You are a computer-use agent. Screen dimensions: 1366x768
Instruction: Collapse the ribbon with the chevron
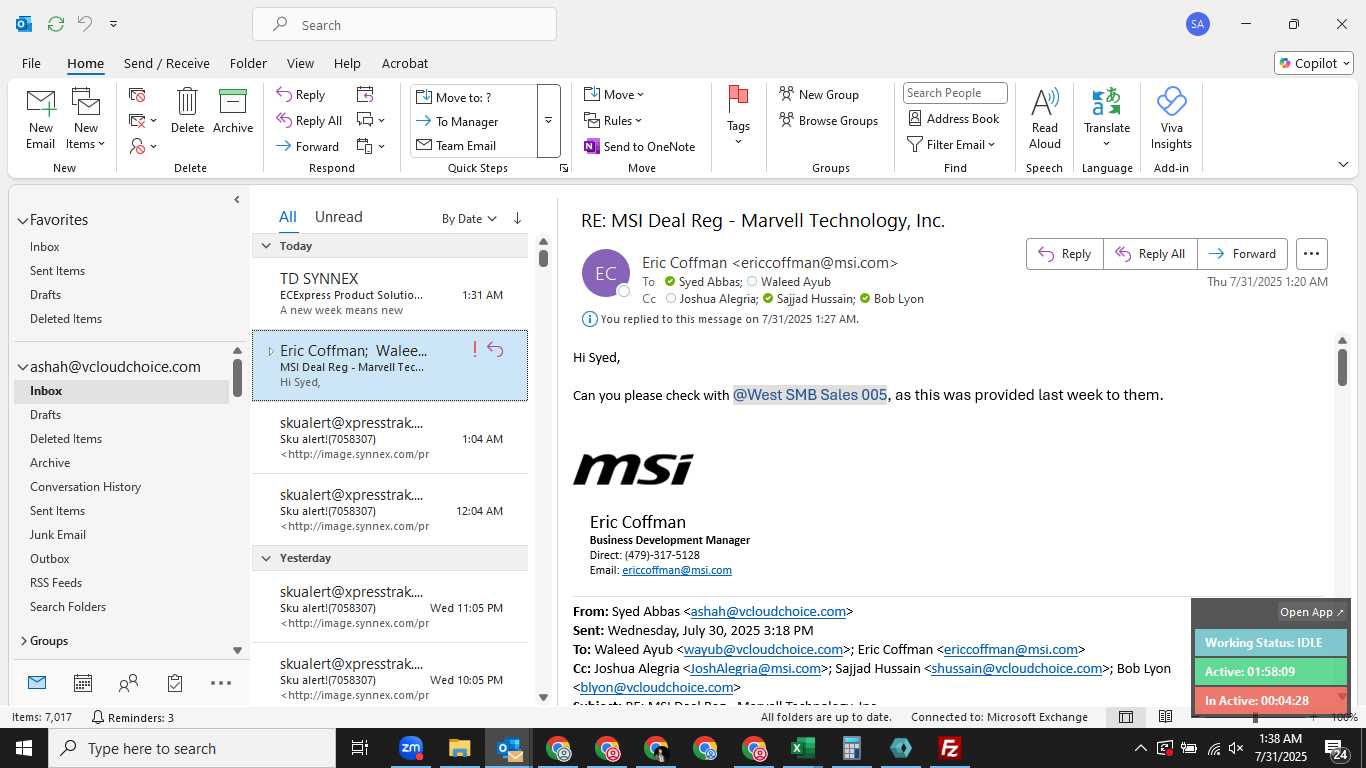tap(1343, 165)
